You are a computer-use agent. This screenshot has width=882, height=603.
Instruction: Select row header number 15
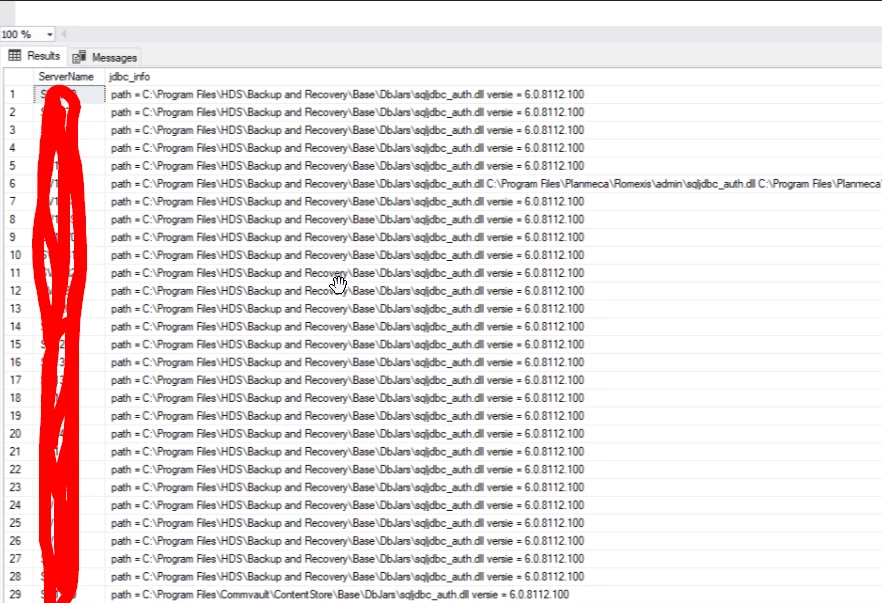(19, 344)
